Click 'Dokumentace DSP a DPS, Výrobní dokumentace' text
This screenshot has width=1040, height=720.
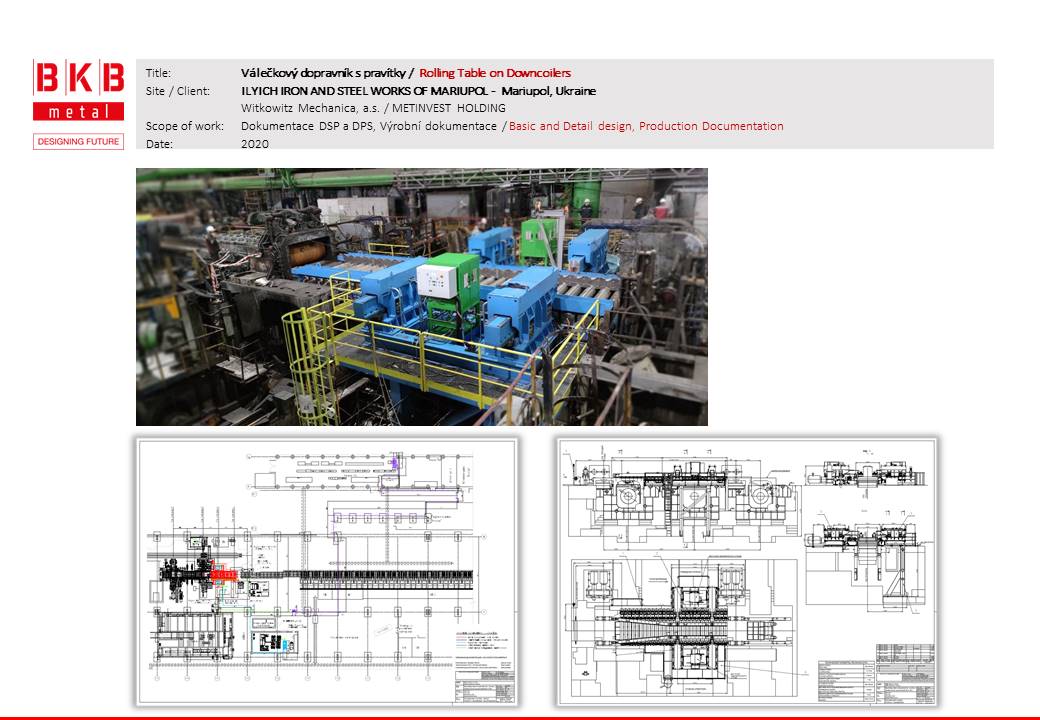pos(369,126)
